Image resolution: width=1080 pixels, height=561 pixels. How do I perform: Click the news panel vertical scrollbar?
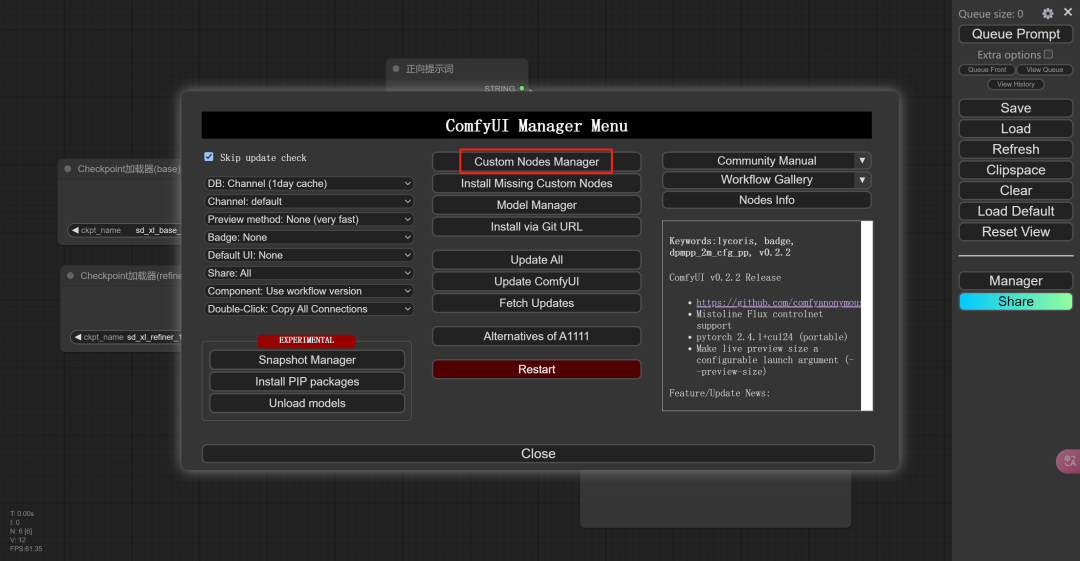point(866,316)
